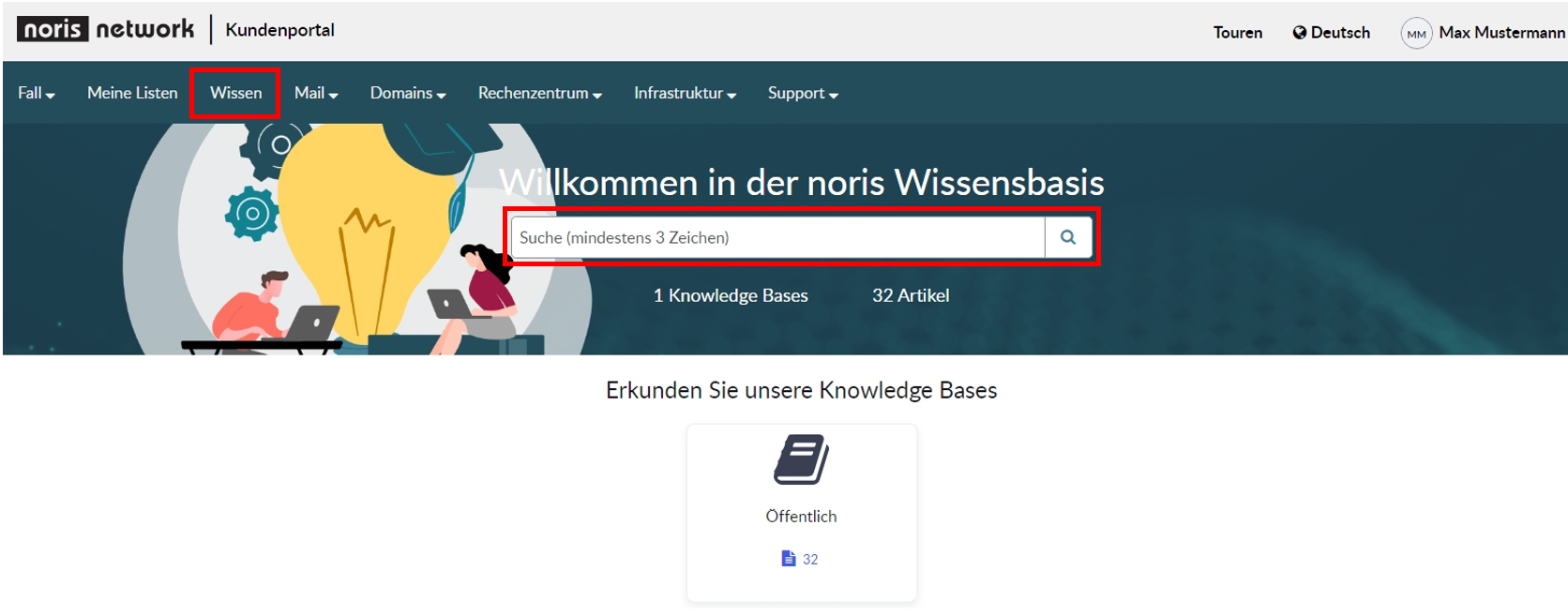Open Max Mustermann user menu
1568x616 pixels.
(x=1501, y=33)
